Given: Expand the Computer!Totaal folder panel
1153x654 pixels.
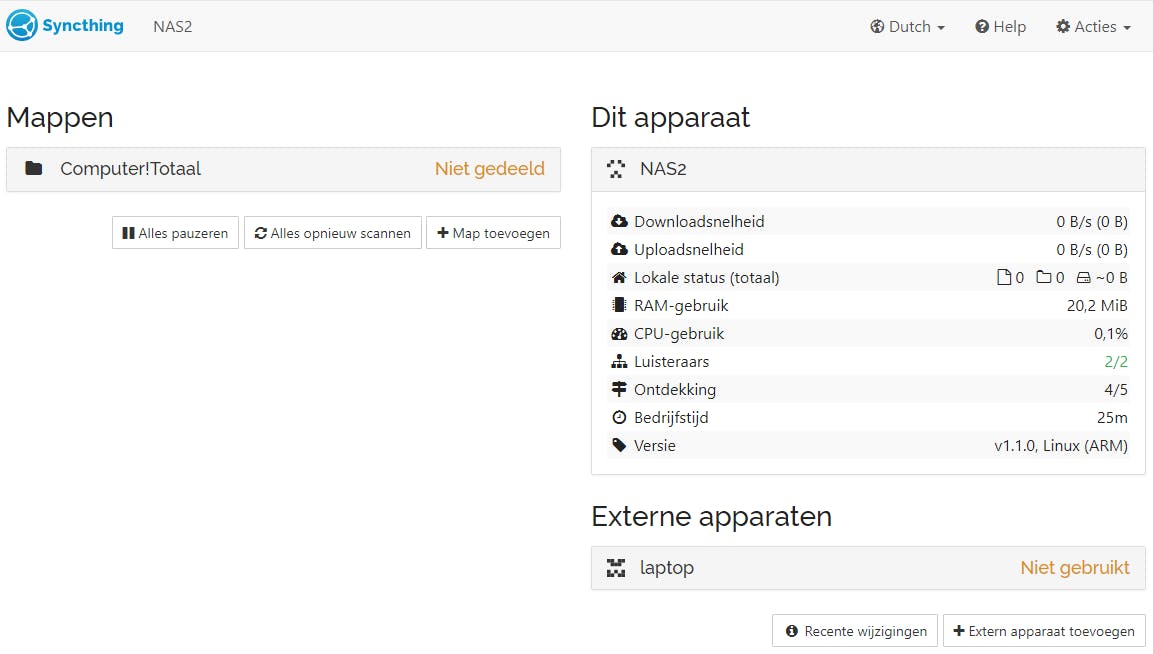Looking at the screenshot, I should [283, 169].
